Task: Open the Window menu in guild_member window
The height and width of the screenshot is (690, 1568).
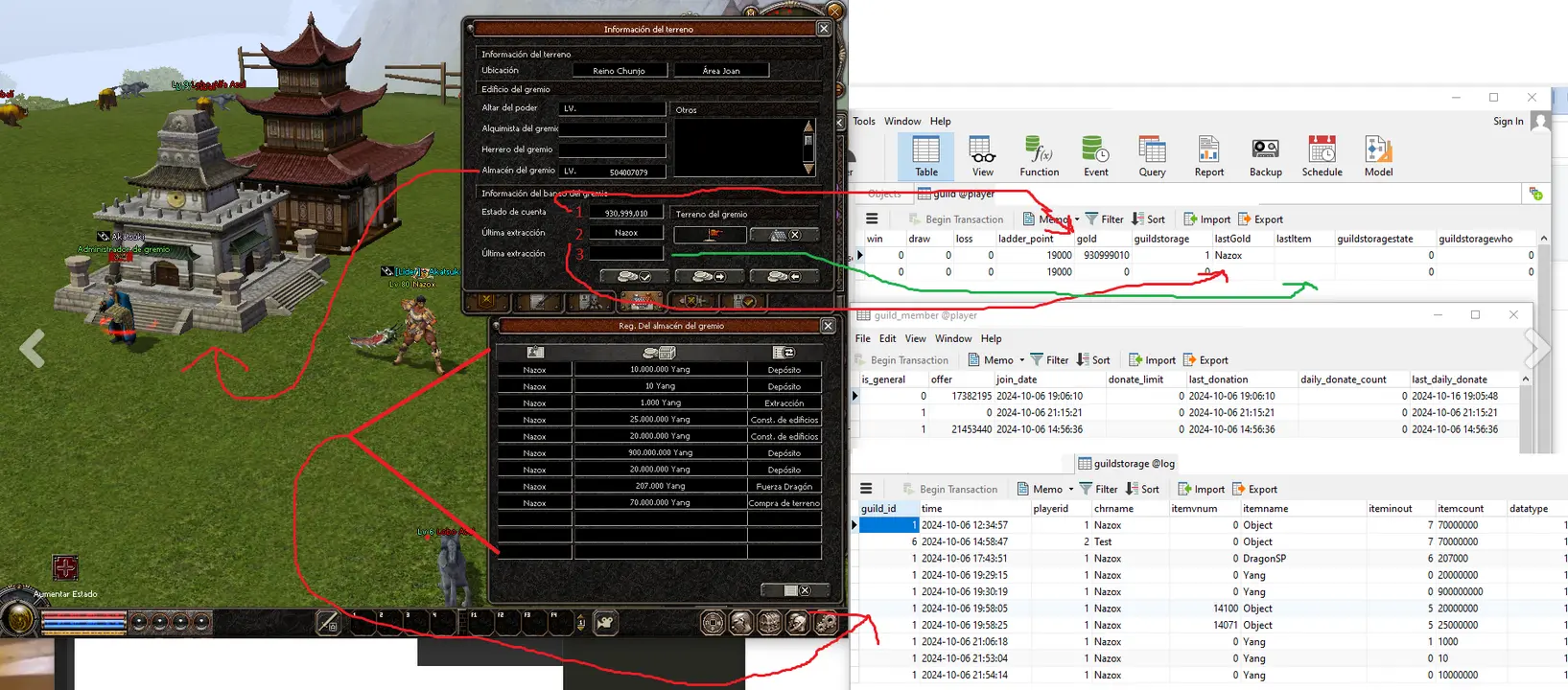Action: 952,338
